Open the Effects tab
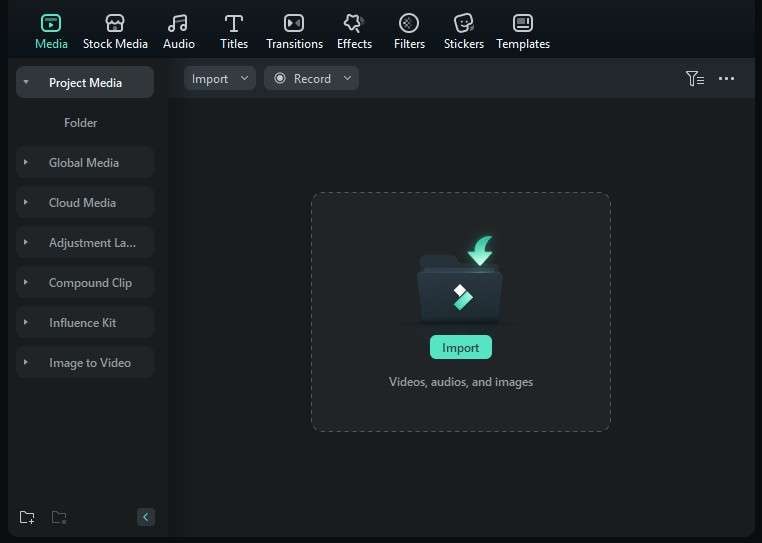 pyautogui.click(x=354, y=32)
